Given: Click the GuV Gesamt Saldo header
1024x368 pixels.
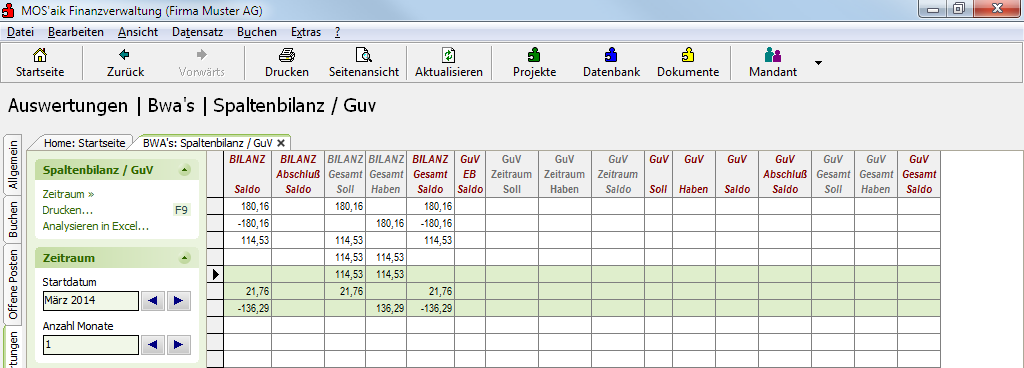Looking at the screenshot, I should 919,174.
